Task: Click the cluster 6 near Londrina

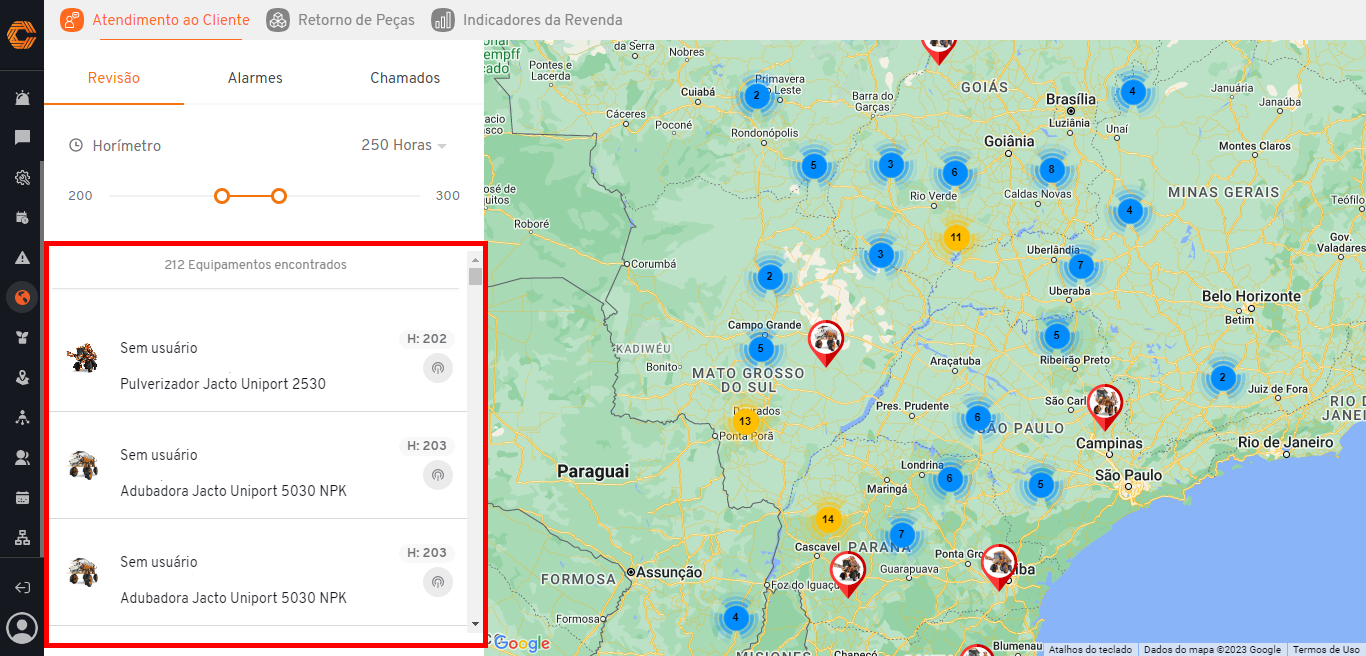Action: [950, 478]
